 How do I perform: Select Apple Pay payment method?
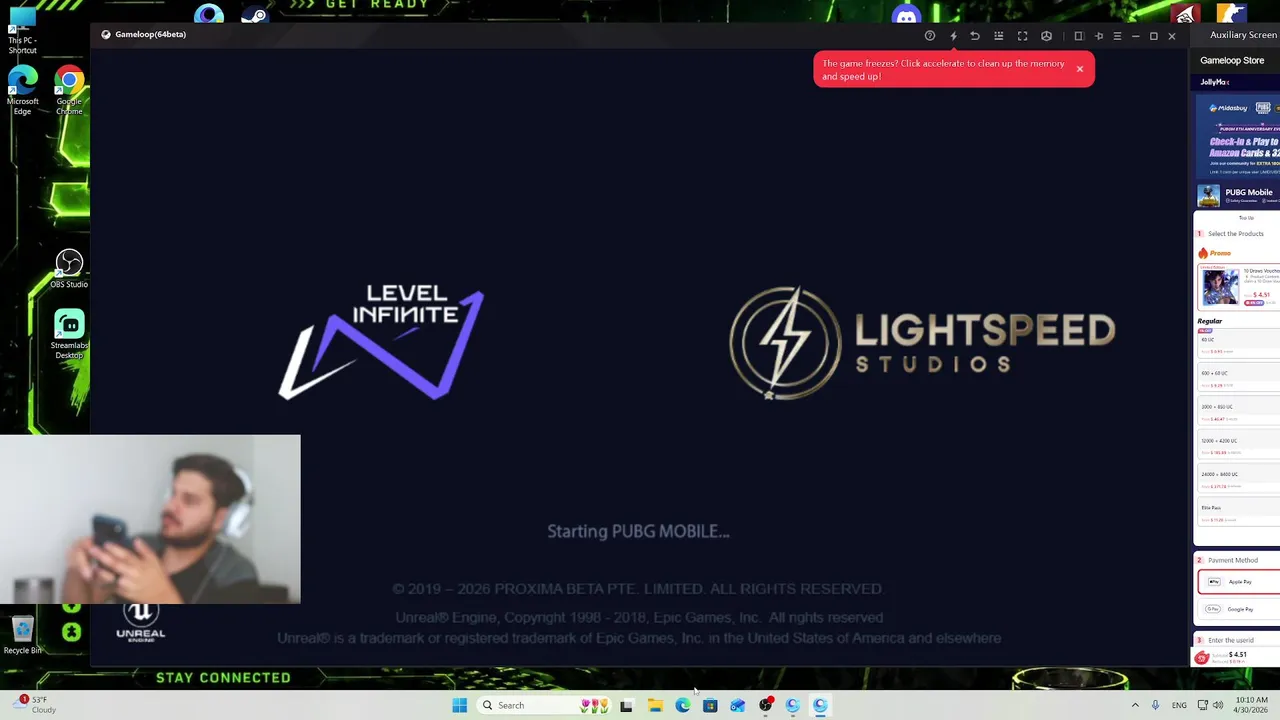click(x=1238, y=582)
